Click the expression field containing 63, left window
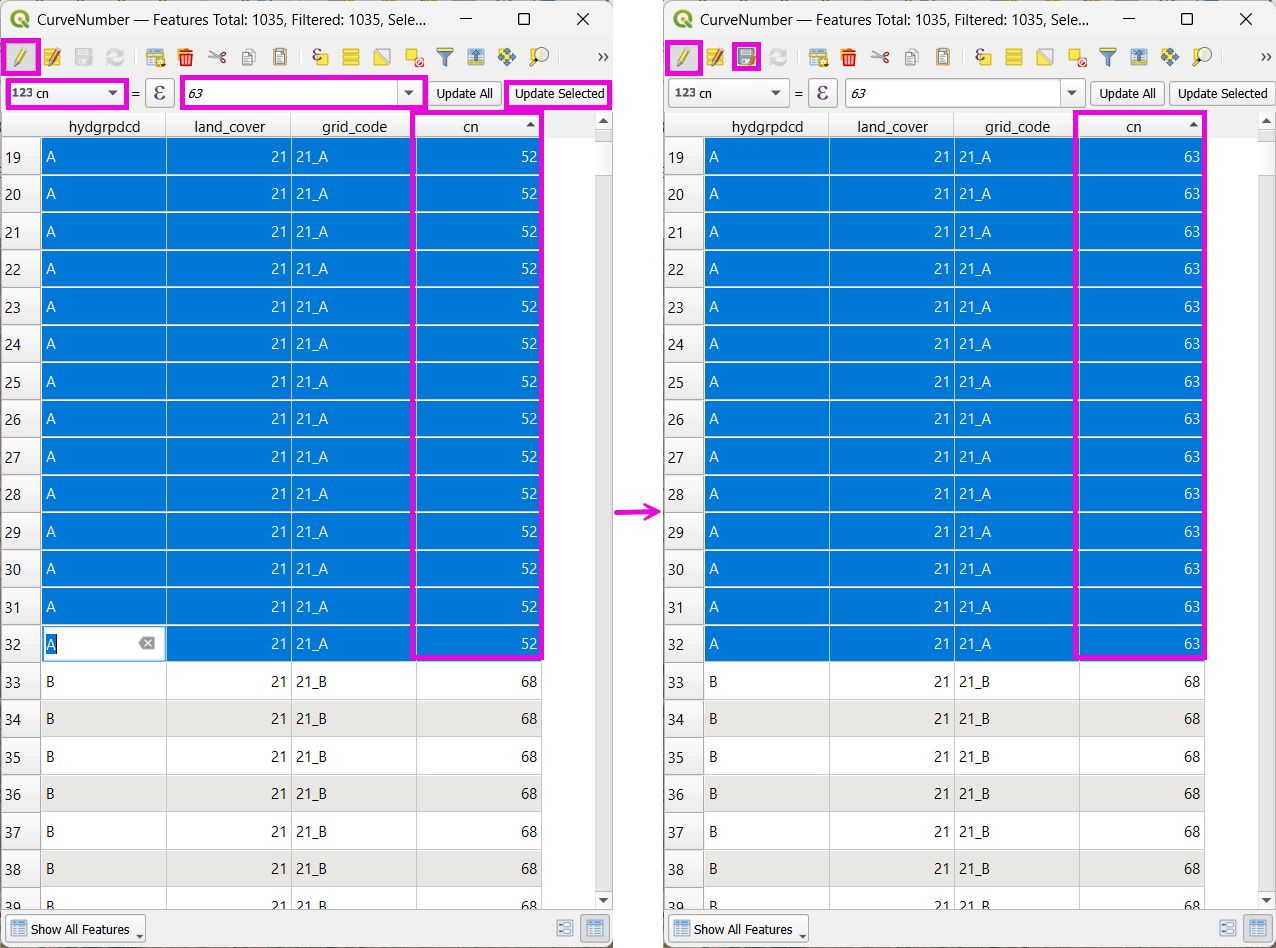This screenshot has height=948, width=1276. pyautogui.click(x=290, y=93)
